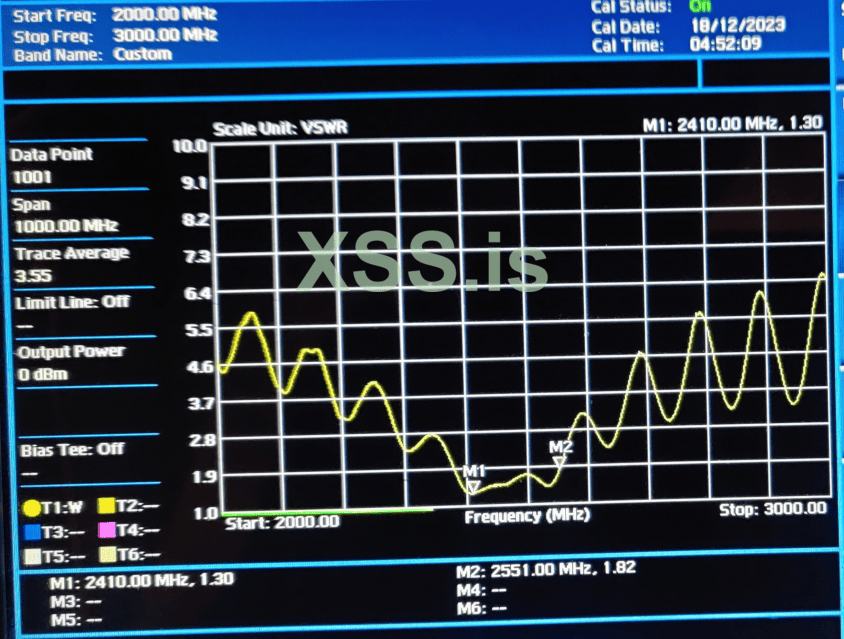Click the 10.0 y-axis scale value
The image size is (844, 639).
coord(189,146)
